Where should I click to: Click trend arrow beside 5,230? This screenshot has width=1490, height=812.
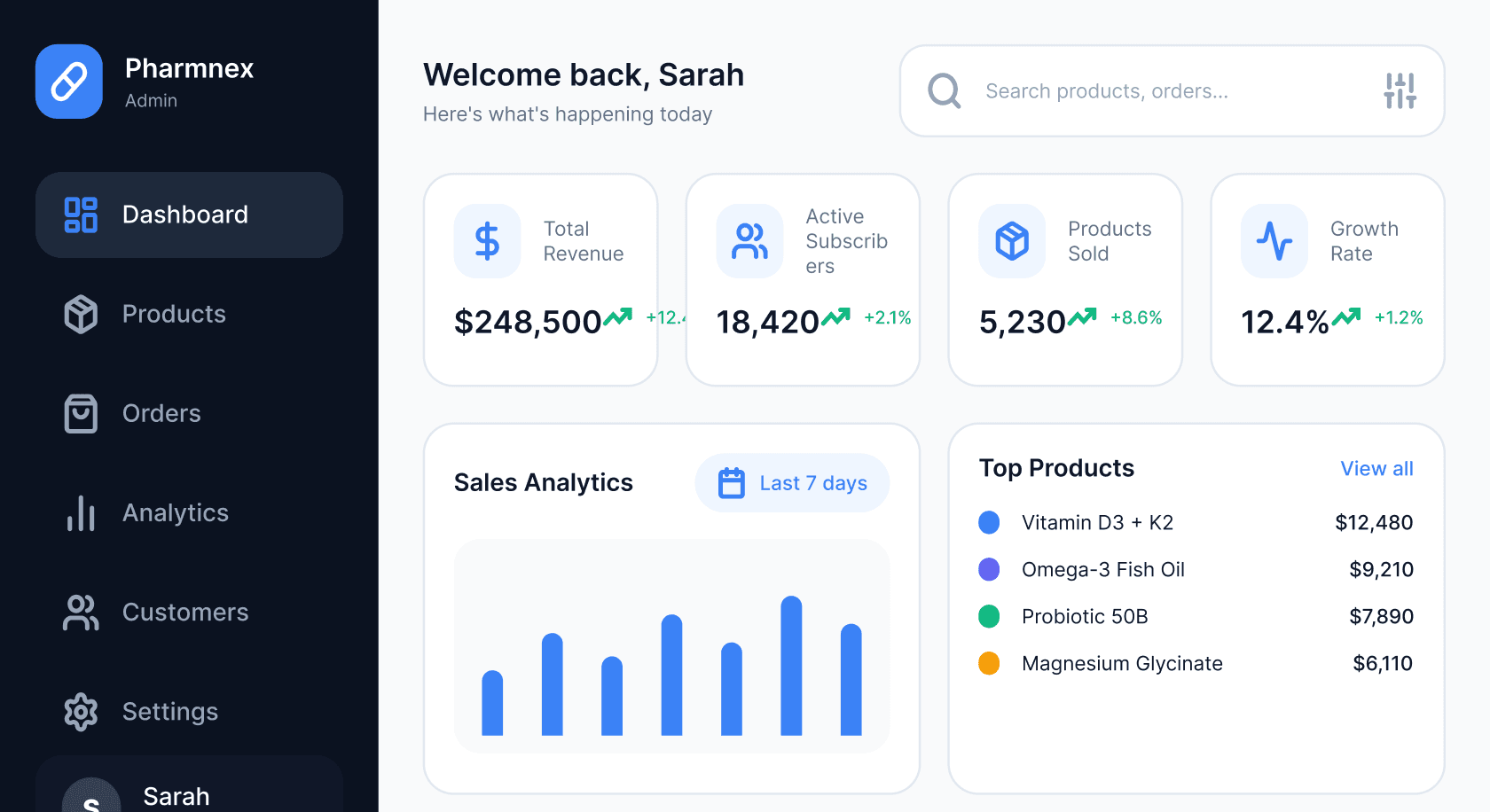coord(1082,317)
